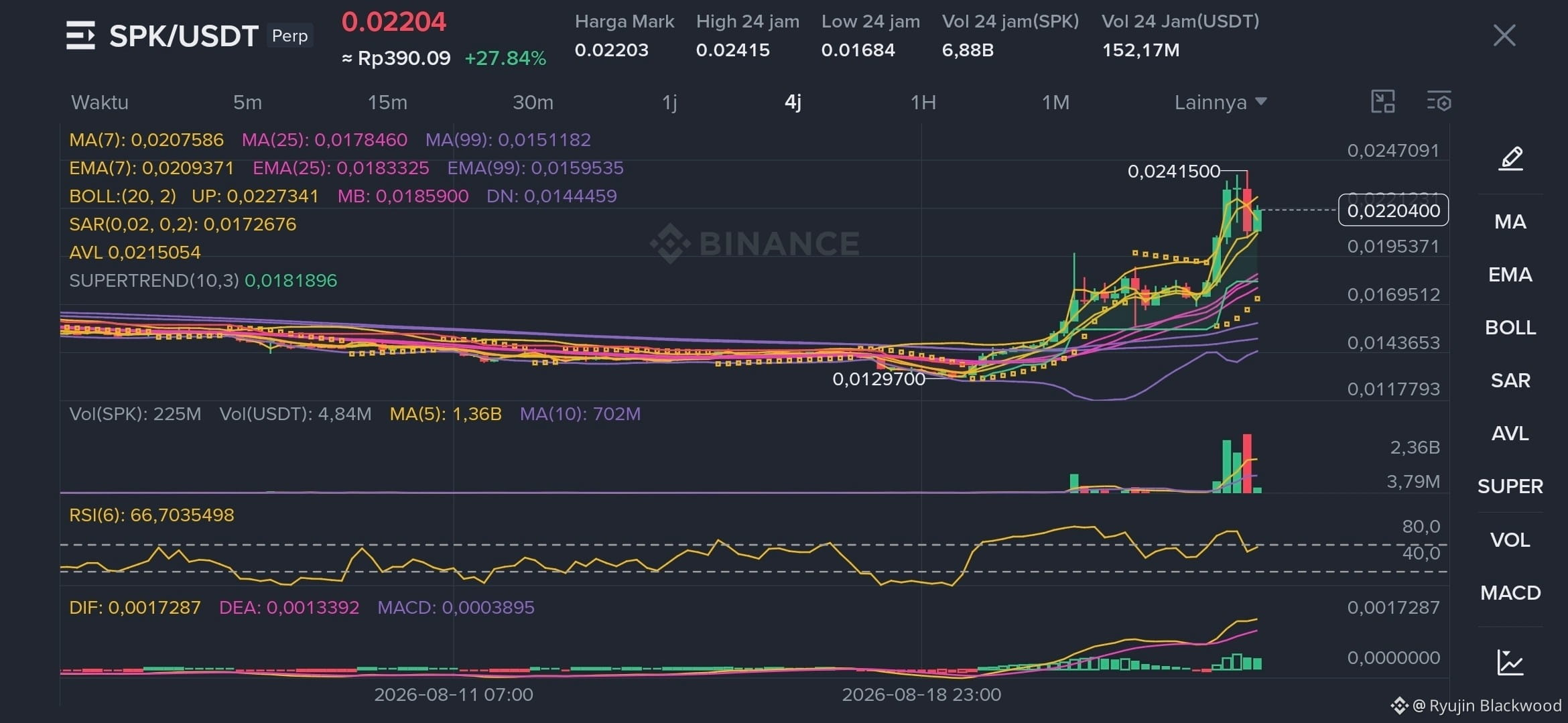Tap the Perp contract badge
This screenshot has height=723, width=1568.
tap(289, 36)
